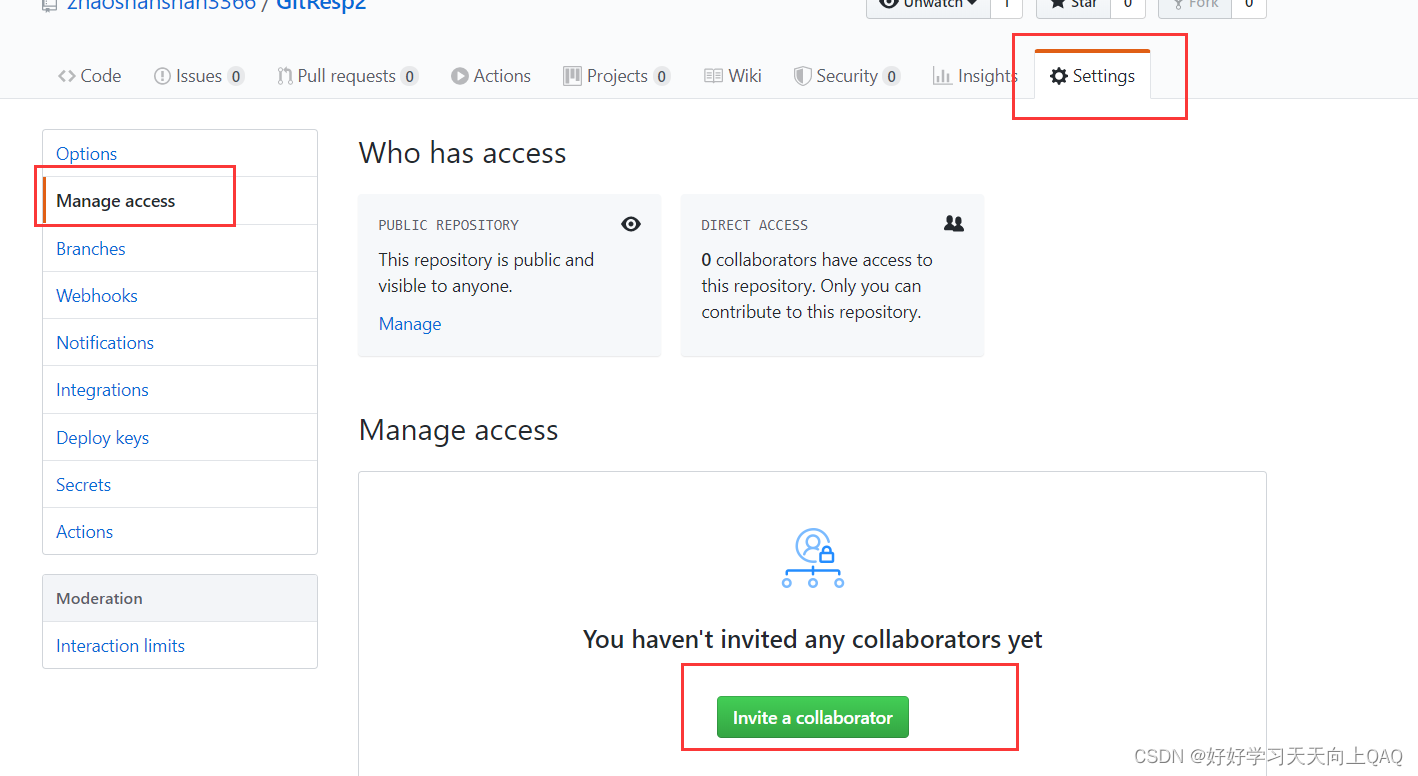Open Webhooks settings
The width and height of the screenshot is (1418, 776).
(180, 295)
